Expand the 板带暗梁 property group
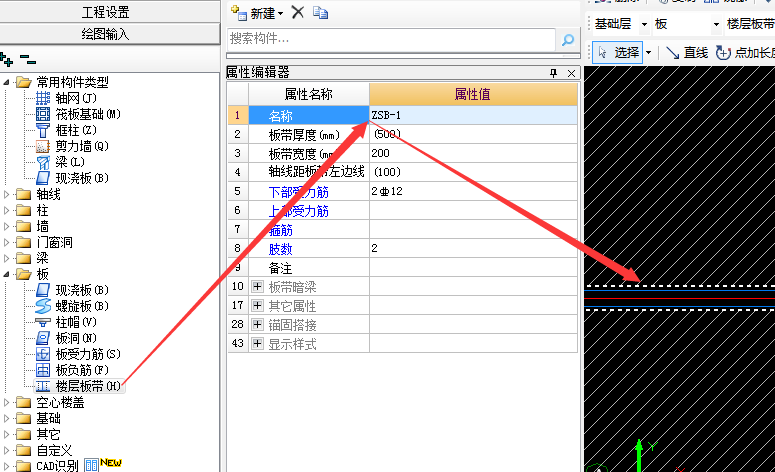The height and width of the screenshot is (472, 775). coord(257,286)
